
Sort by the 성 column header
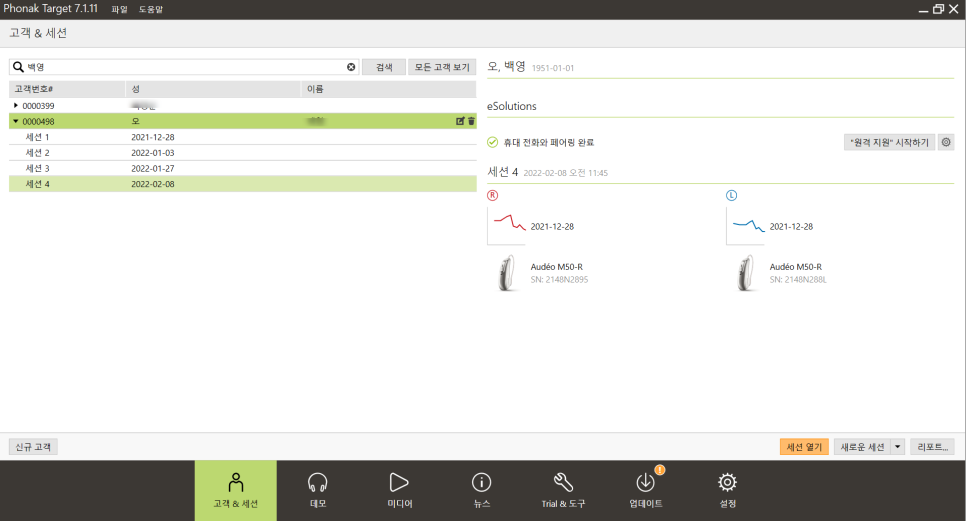213,89
